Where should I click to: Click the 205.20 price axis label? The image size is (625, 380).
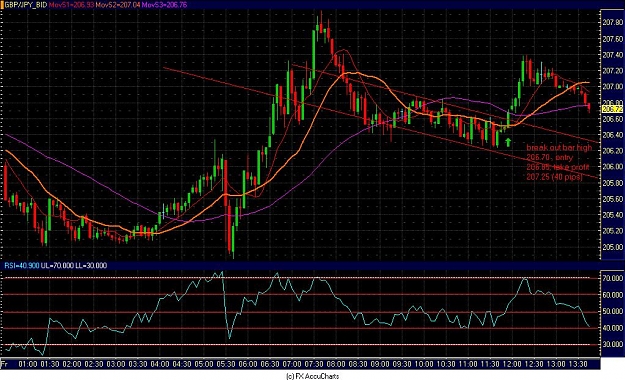coord(613,231)
